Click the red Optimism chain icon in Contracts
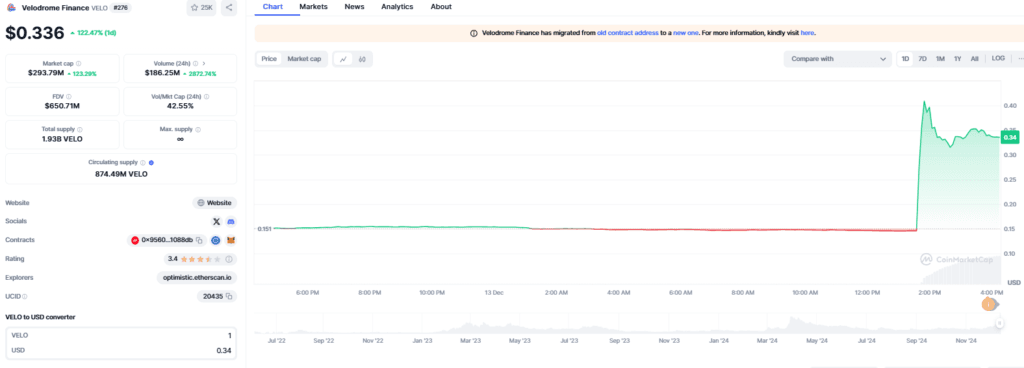This screenshot has height=368, width=1024. (x=136, y=240)
